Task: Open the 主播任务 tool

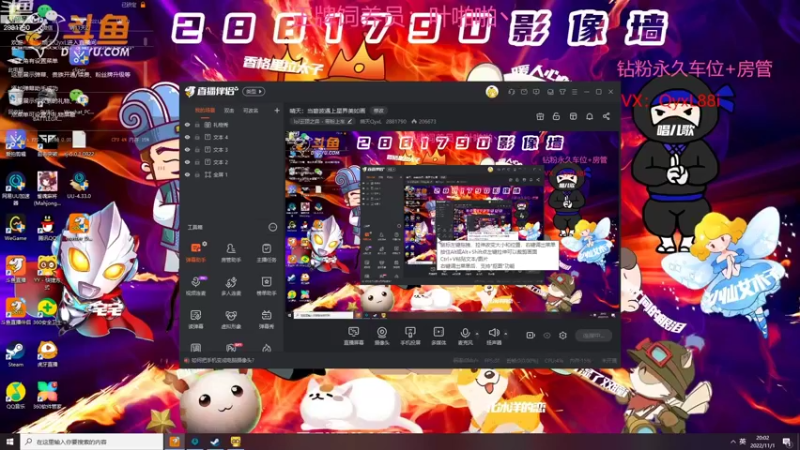Action: [x=266, y=253]
